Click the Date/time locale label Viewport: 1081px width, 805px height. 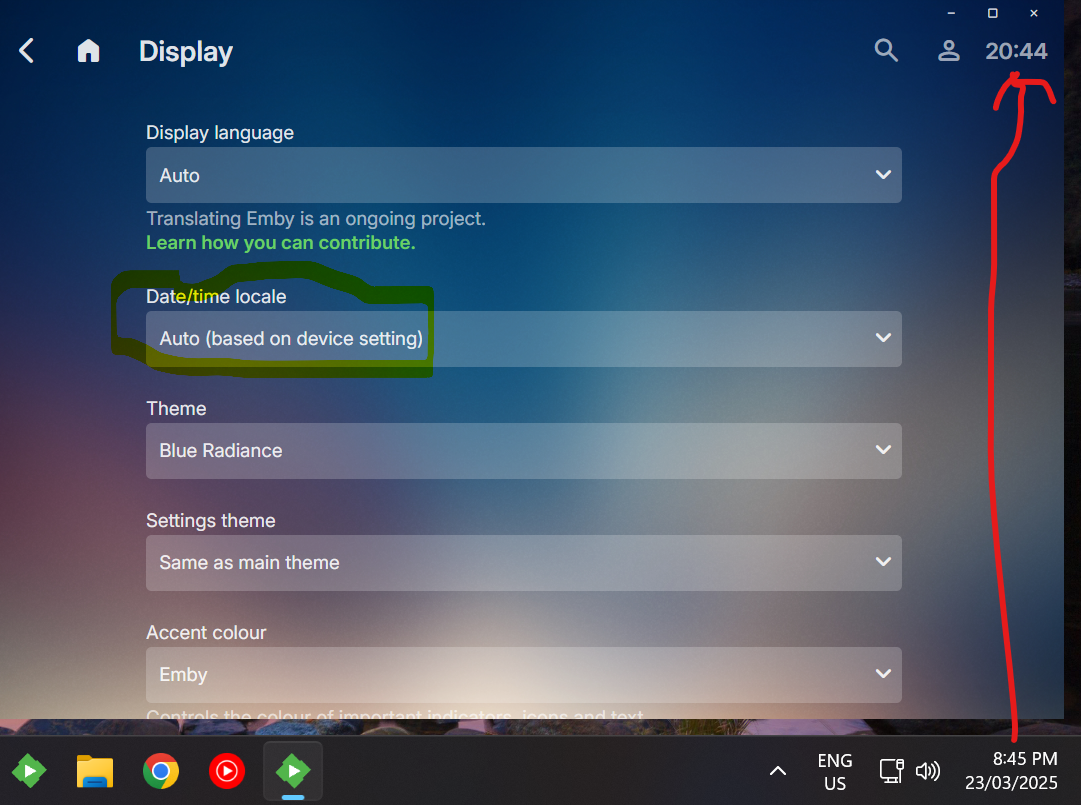coord(216,296)
